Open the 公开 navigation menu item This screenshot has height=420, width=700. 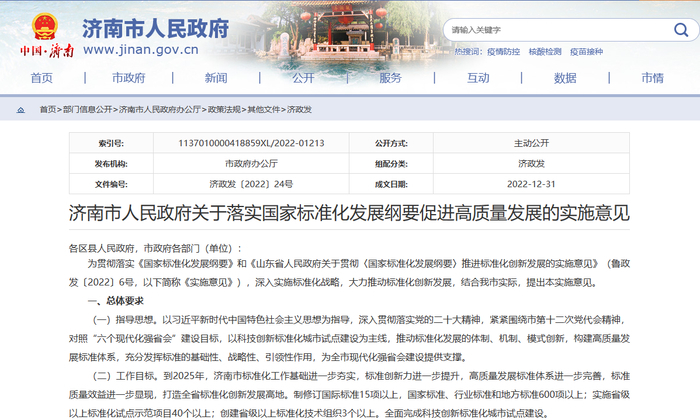click(303, 78)
